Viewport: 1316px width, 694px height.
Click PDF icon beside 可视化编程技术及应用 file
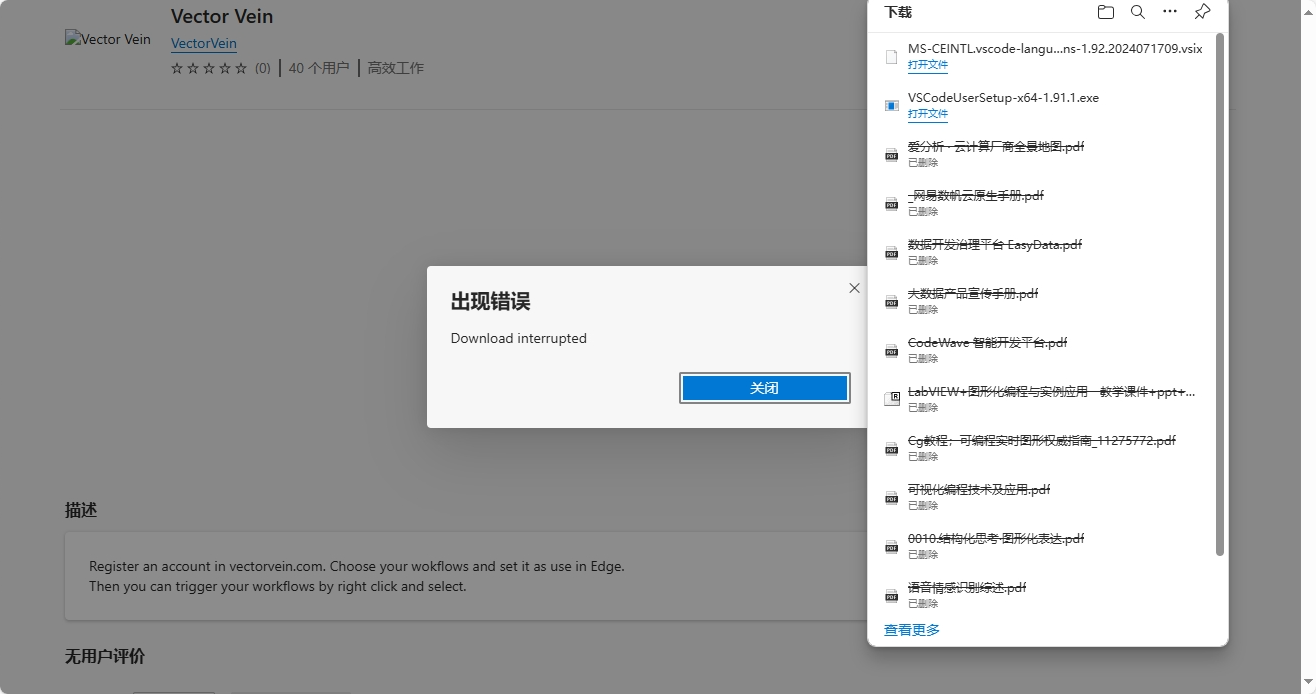[x=891, y=497]
